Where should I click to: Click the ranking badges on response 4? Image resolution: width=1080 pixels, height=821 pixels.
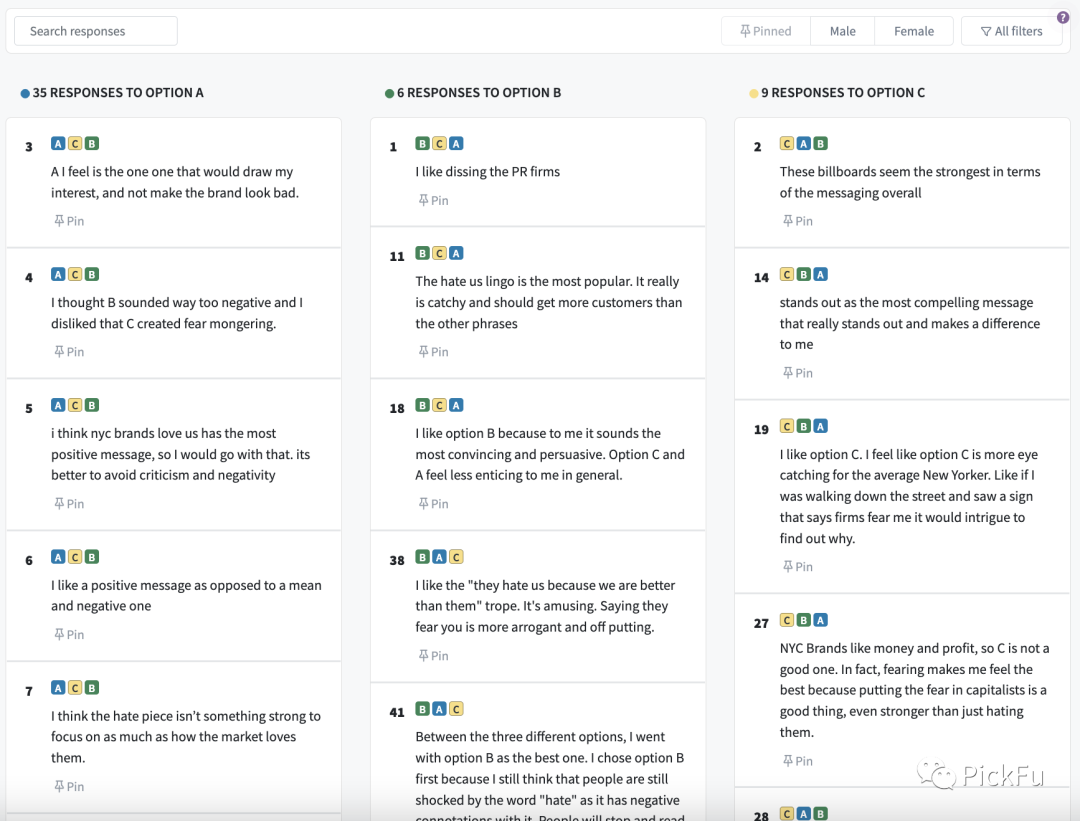pyautogui.click(x=75, y=274)
